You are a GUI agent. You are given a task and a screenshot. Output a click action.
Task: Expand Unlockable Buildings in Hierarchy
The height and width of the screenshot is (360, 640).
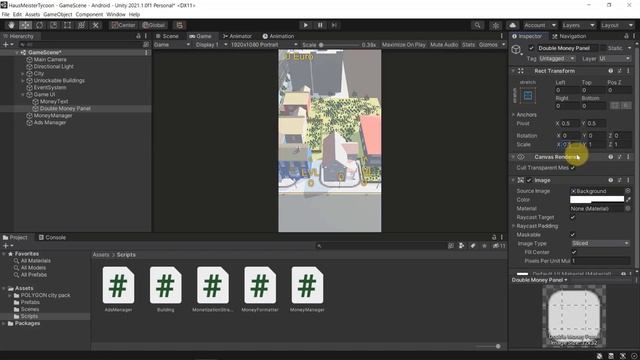click(22, 81)
